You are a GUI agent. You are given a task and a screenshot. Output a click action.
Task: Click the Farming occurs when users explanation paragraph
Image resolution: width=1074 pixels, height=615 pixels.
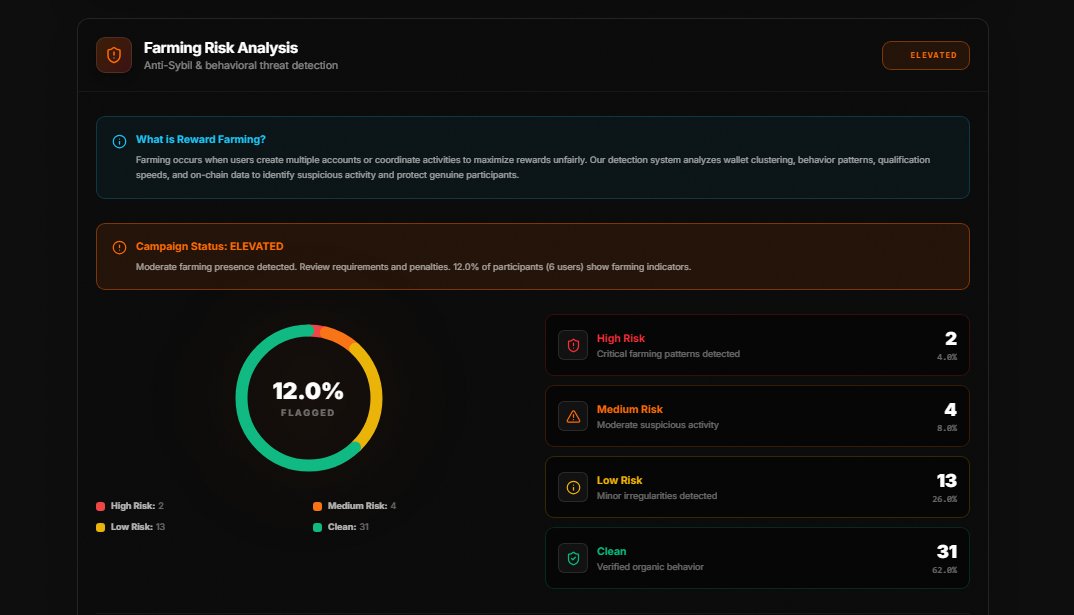point(533,167)
